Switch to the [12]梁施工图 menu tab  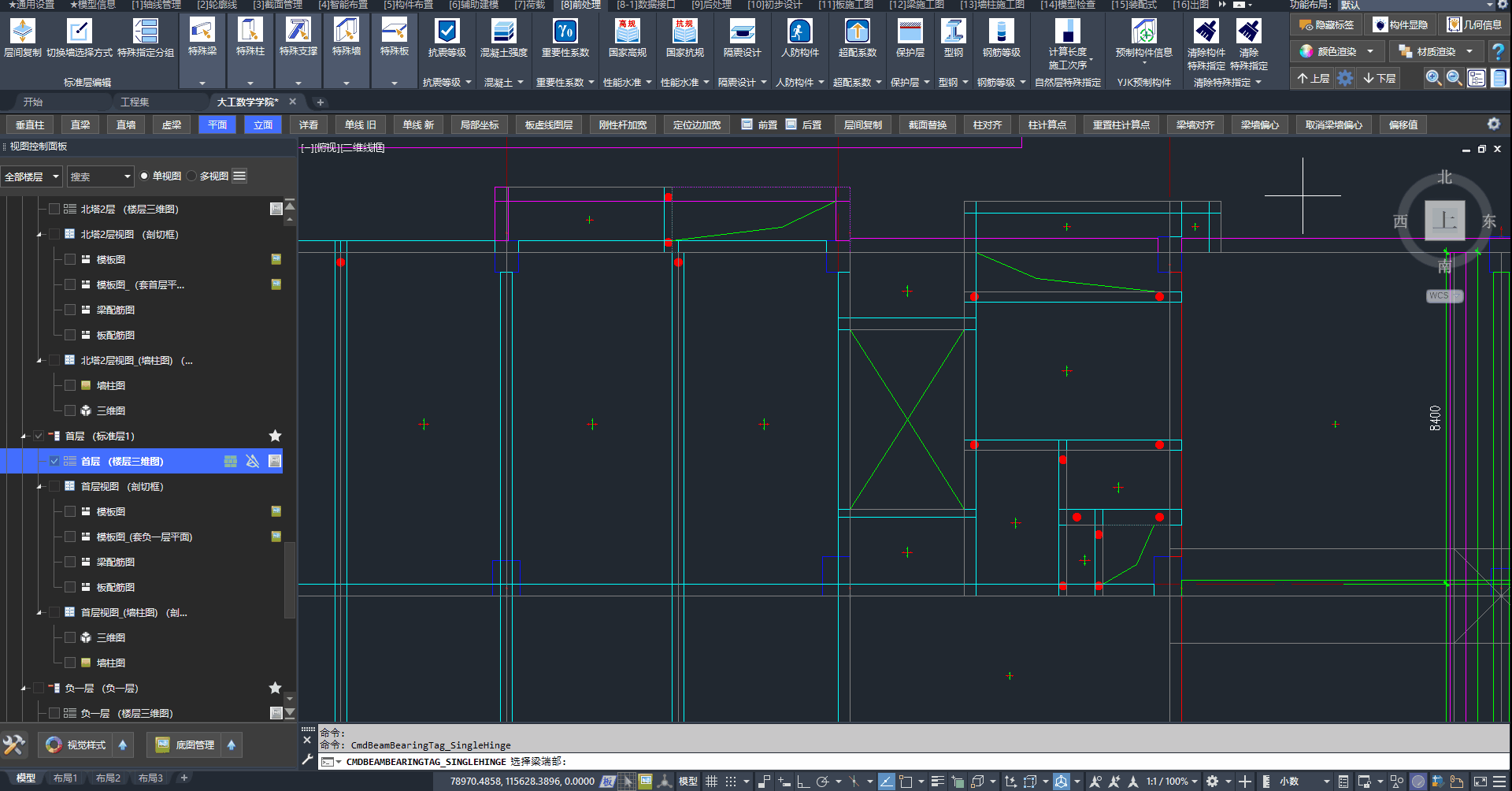coord(916,5)
